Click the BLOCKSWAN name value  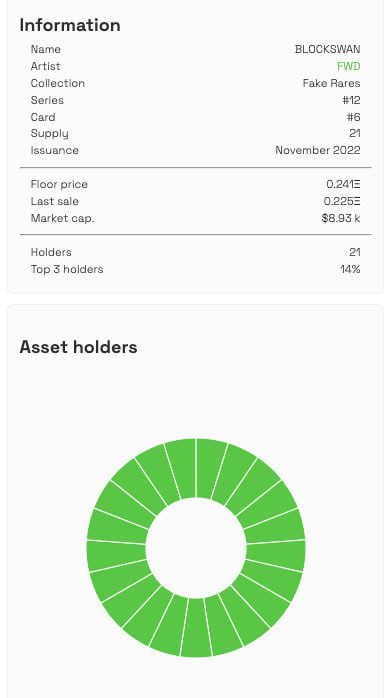[x=327, y=49]
